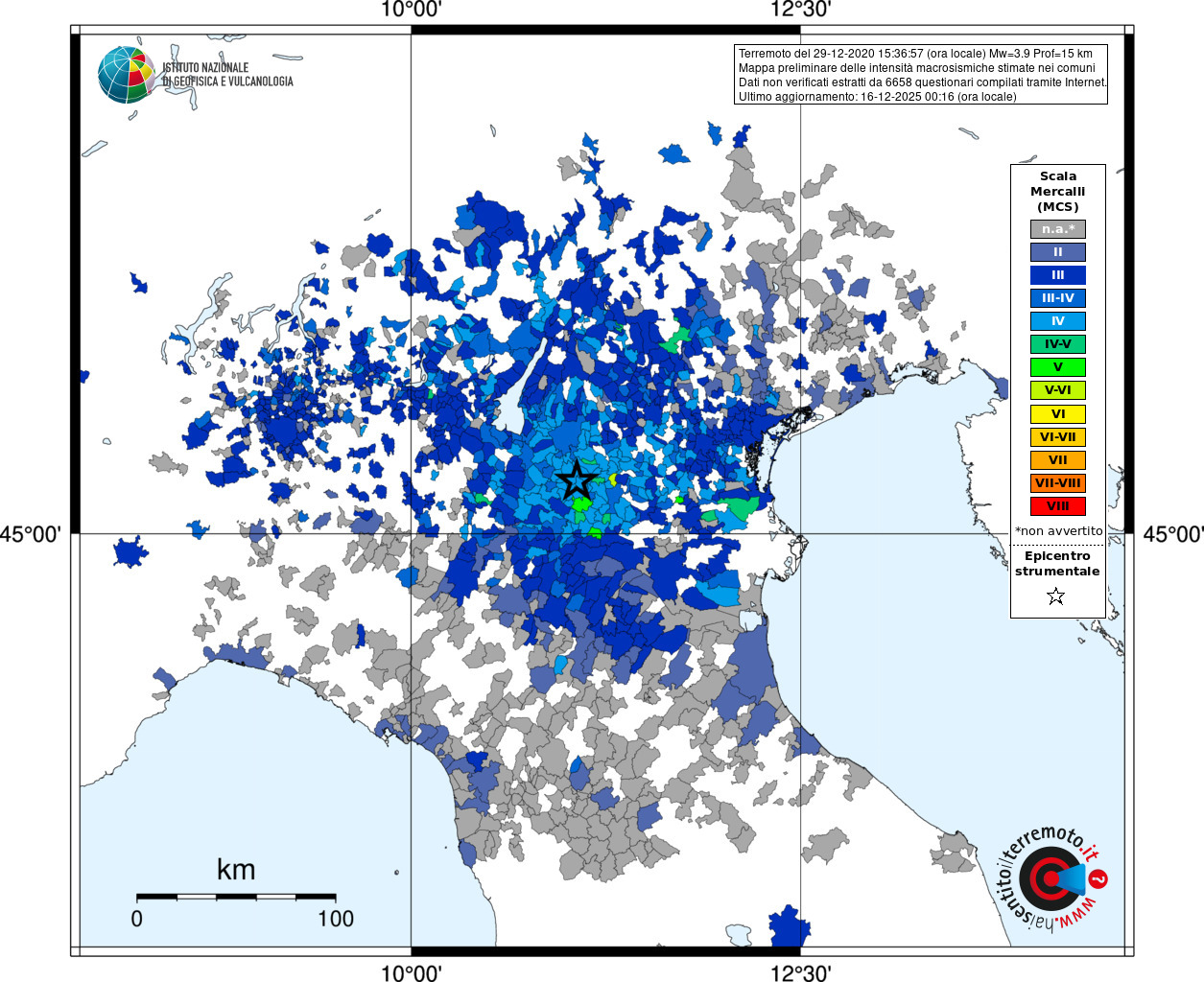Image resolution: width=1204 pixels, height=982 pixels.
Task: Click the epicenter star on the map
Action: [x=577, y=479]
